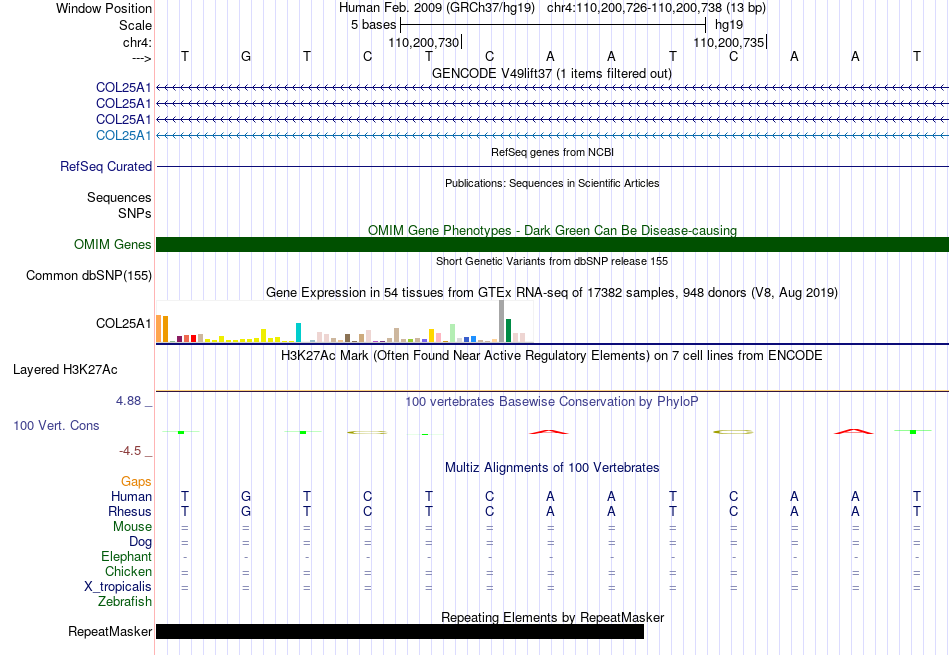Click the Sequences track label
Viewport: 950px width, 655px height.
pyautogui.click(x=119, y=198)
